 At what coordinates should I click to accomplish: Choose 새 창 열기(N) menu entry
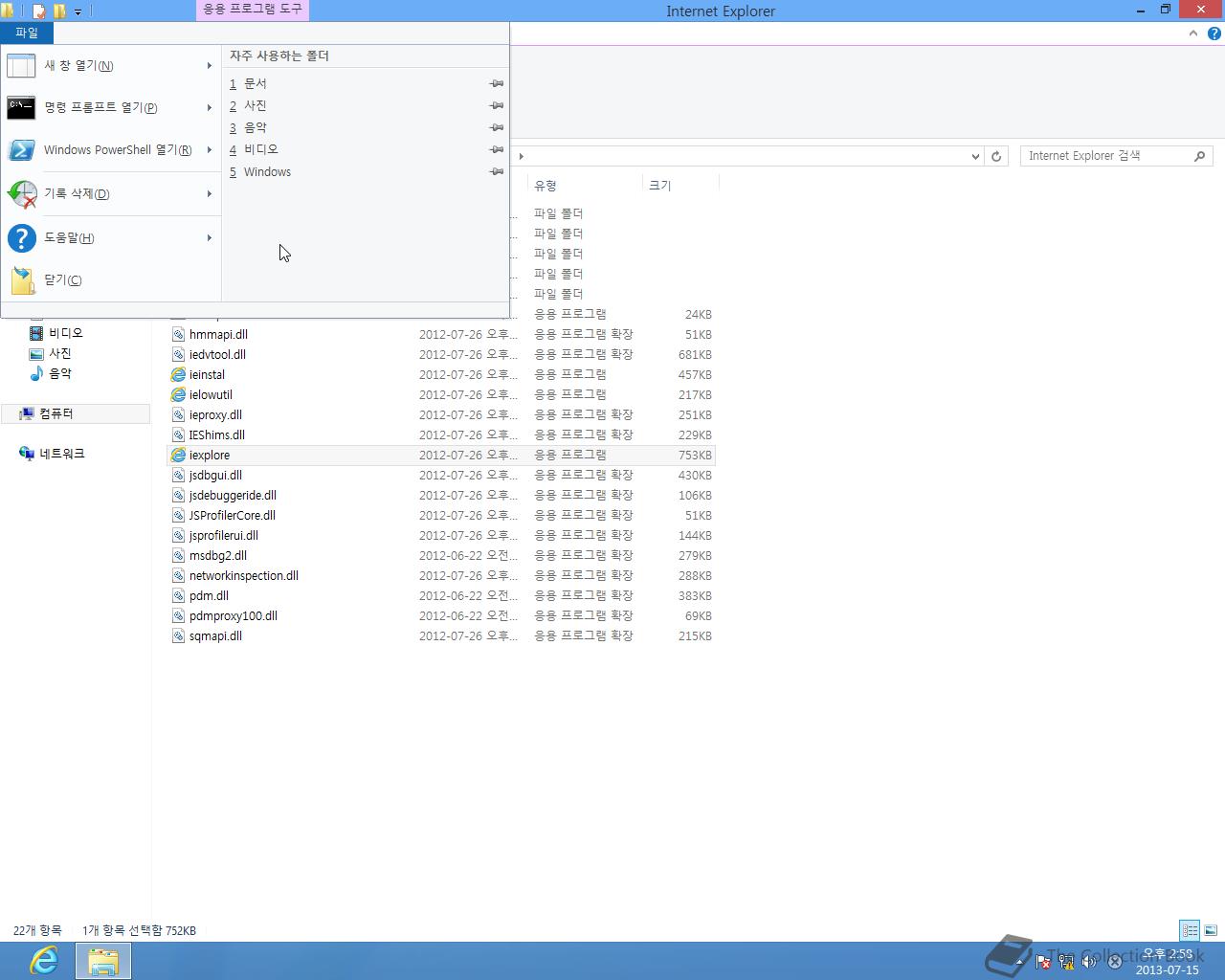tap(111, 66)
